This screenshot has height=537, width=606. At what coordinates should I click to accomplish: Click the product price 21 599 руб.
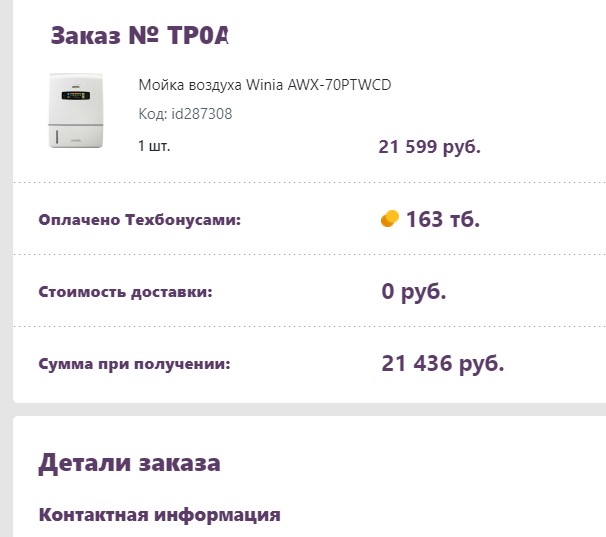tap(429, 147)
